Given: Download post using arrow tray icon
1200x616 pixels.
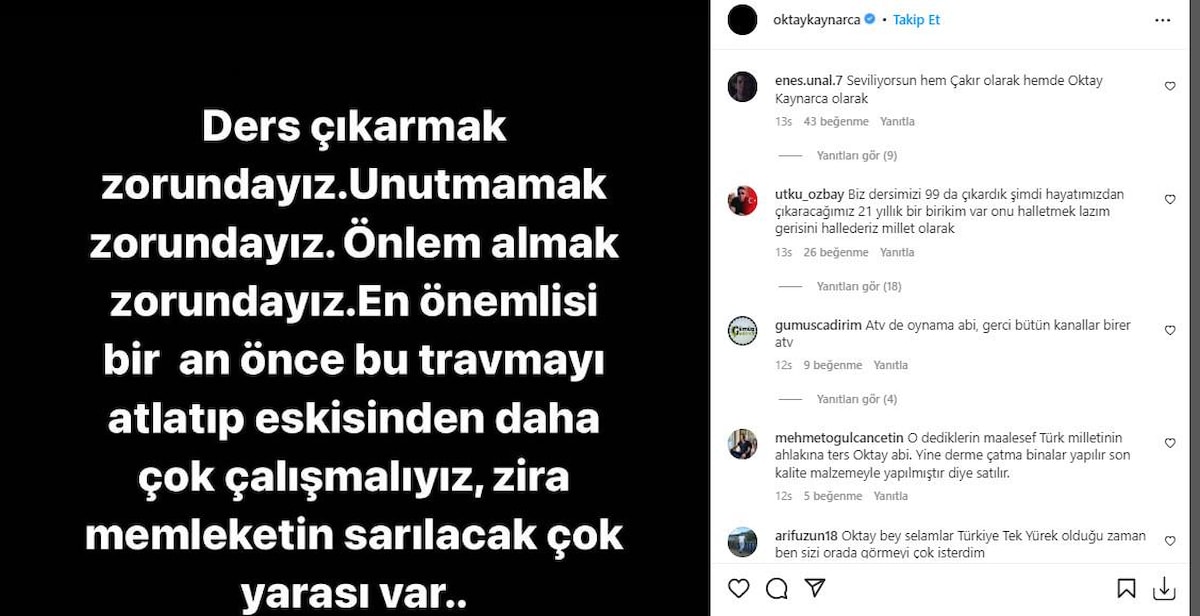Looking at the screenshot, I should click(x=1163, y=588).
